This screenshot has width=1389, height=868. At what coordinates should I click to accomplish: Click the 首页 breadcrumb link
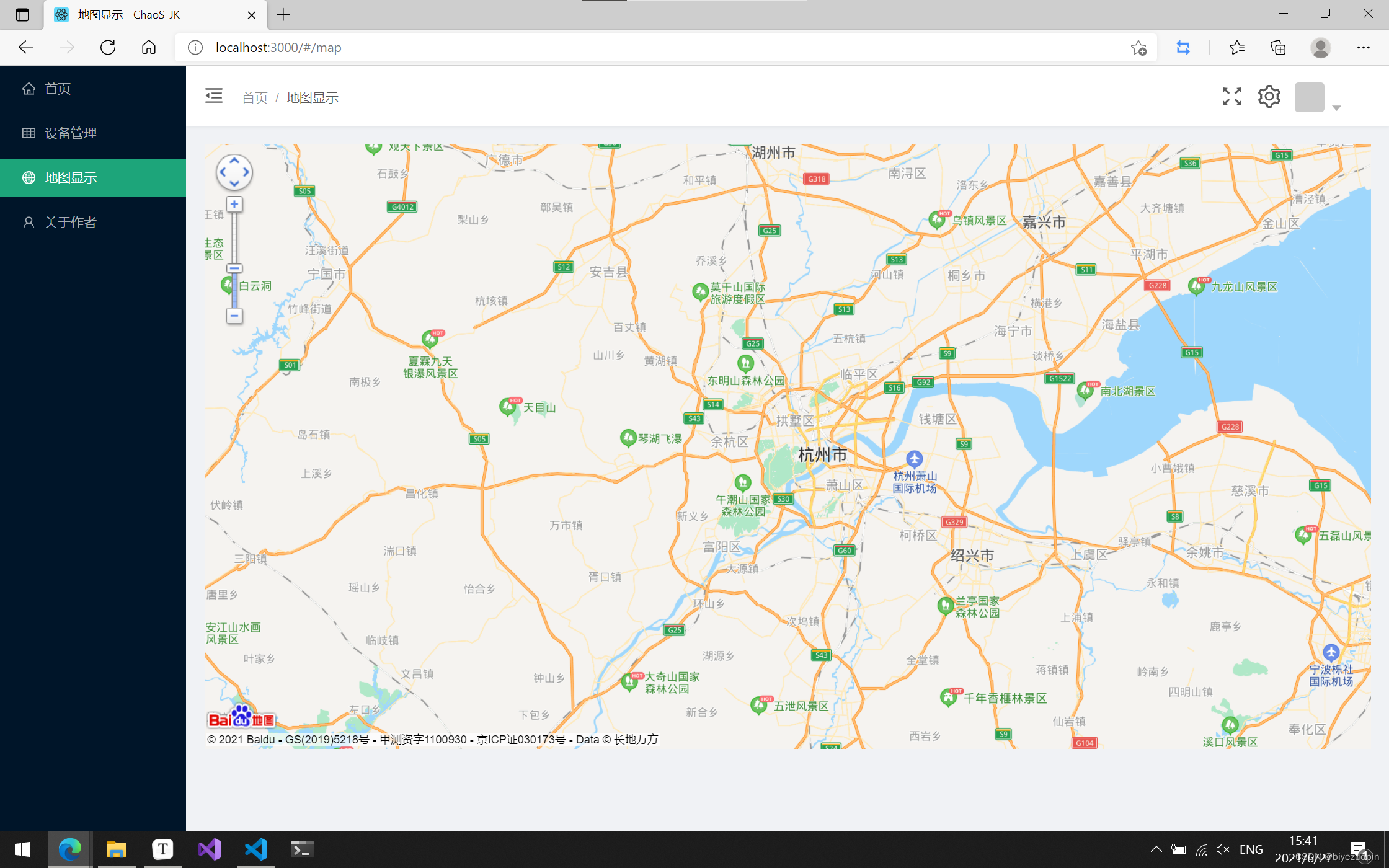click(x=254, y=98)
